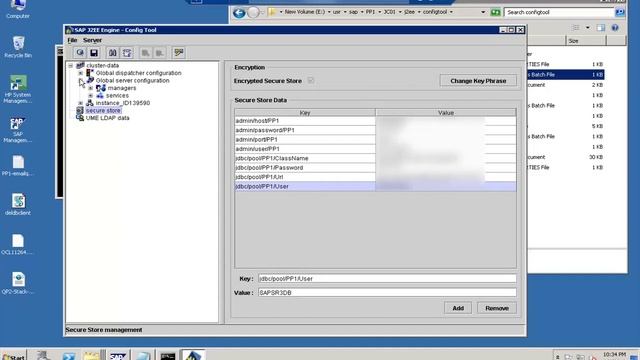Expand the services tree node
This screenshot has width=640, height=360.
[91, 96]
